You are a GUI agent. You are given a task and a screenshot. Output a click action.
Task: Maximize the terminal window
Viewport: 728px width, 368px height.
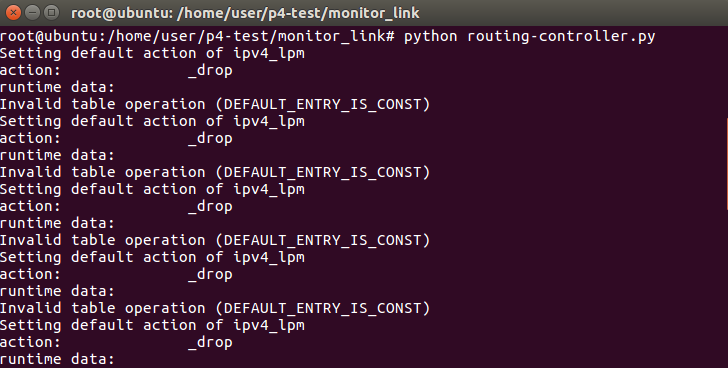point(52,13)
